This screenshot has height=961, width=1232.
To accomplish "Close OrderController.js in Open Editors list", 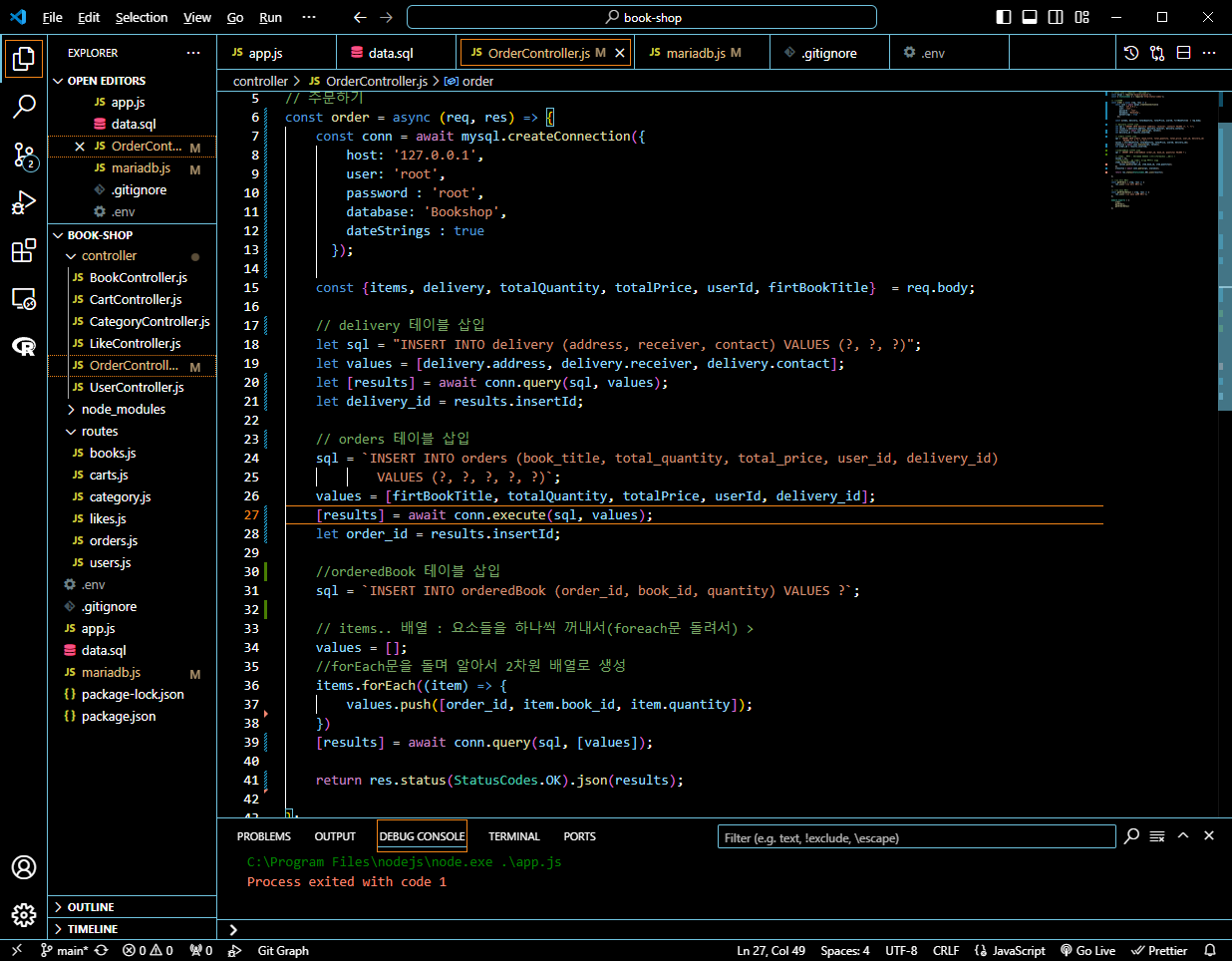I will point(80,147).
